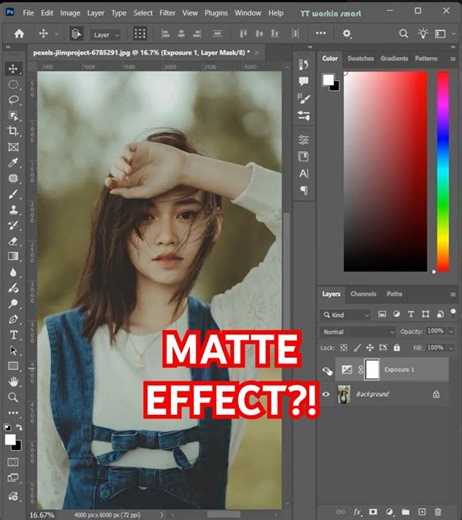Filter layers by pixel layers icon
The image size is (462, 520).
click(x=382, y=314)
